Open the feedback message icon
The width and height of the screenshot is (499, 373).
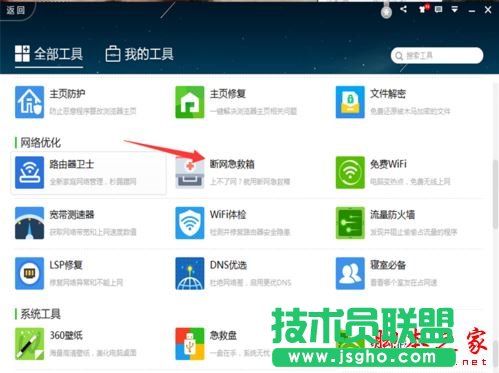(x=439, y=9)
